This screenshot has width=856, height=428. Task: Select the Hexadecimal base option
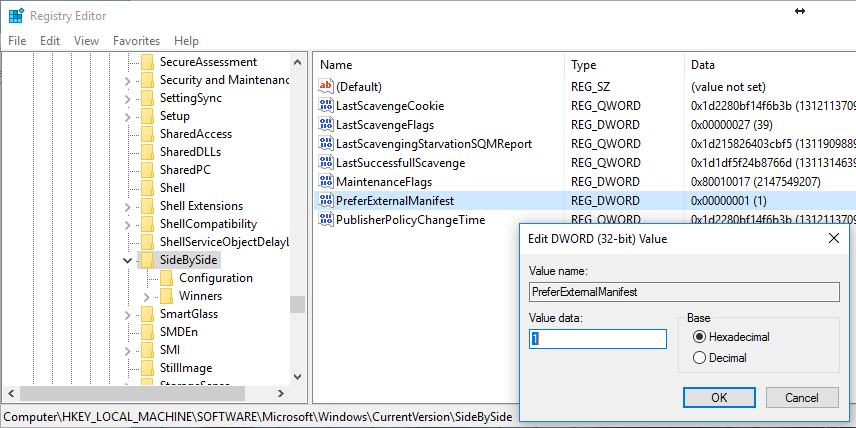pos(699,337)
